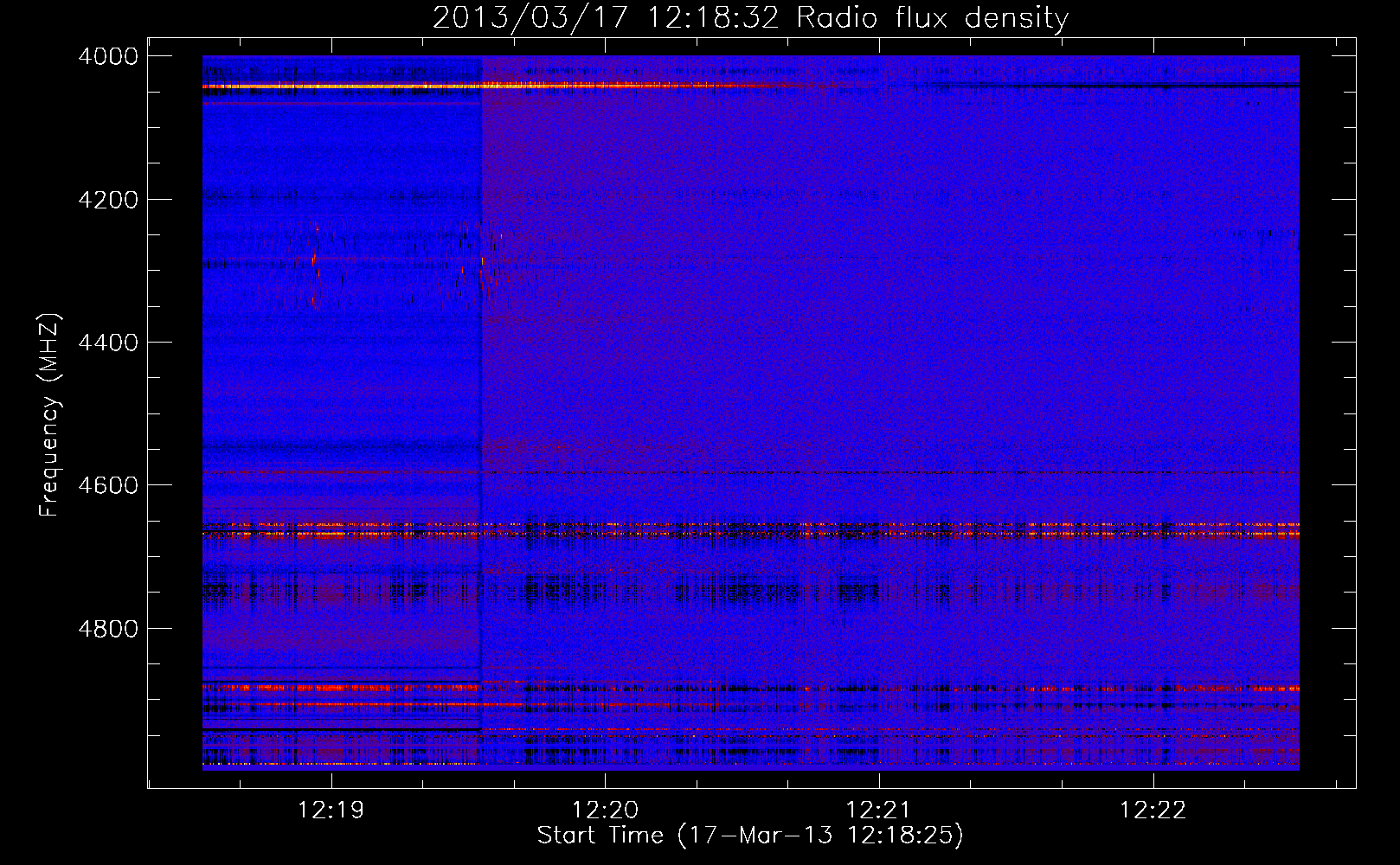Click the "Start Time (17-Mar-13 12:18:25)" label
Image resolution: width=1400 pixels, height=865 pixels.
click(750, 836)
